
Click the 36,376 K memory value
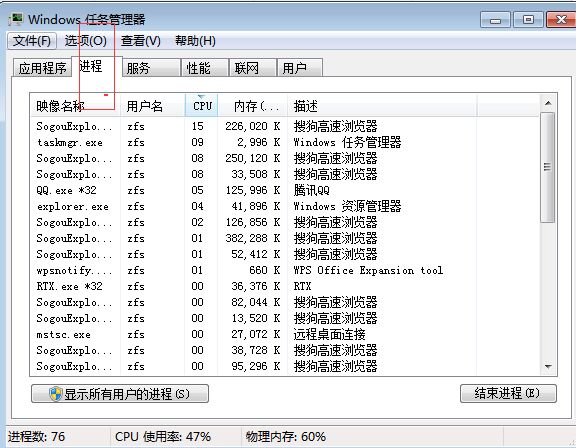(256, 286)
